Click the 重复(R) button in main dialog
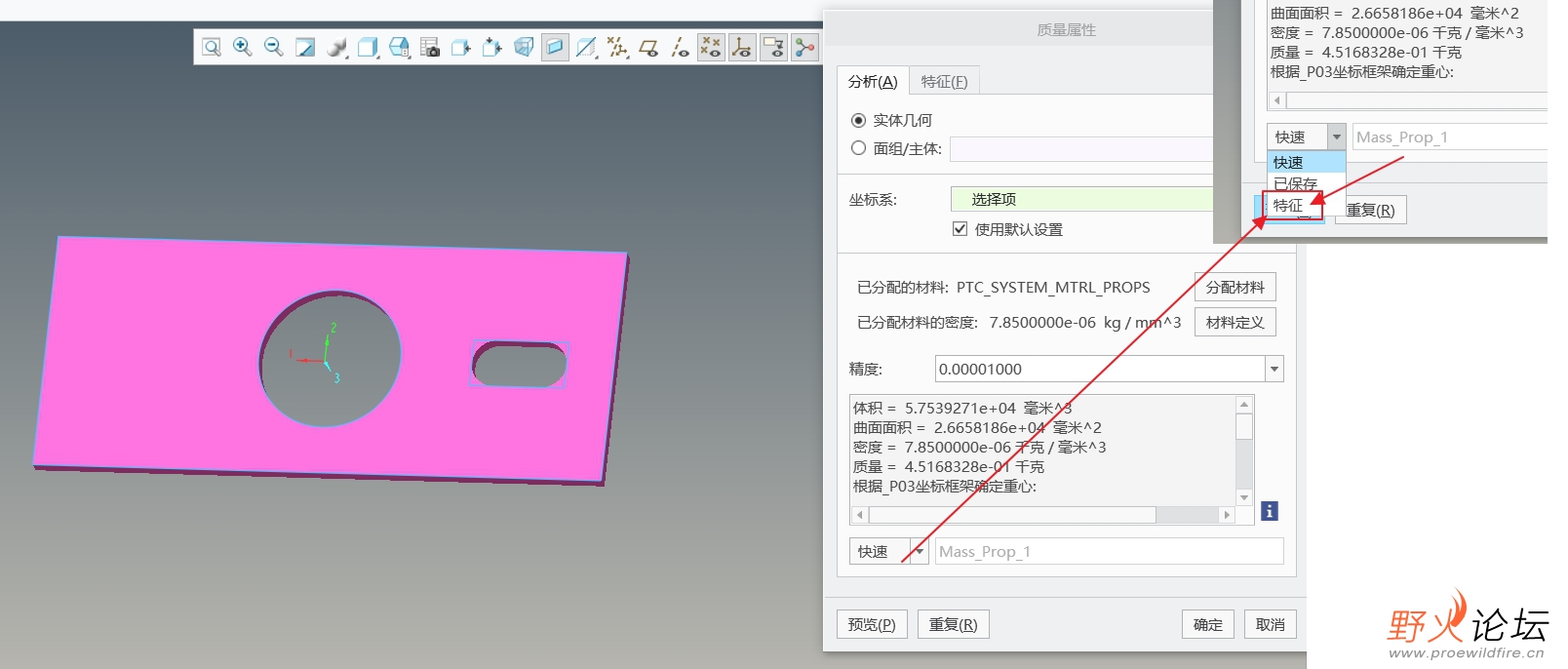Viewport: 1568px width, 669px height. click(953, 624)
